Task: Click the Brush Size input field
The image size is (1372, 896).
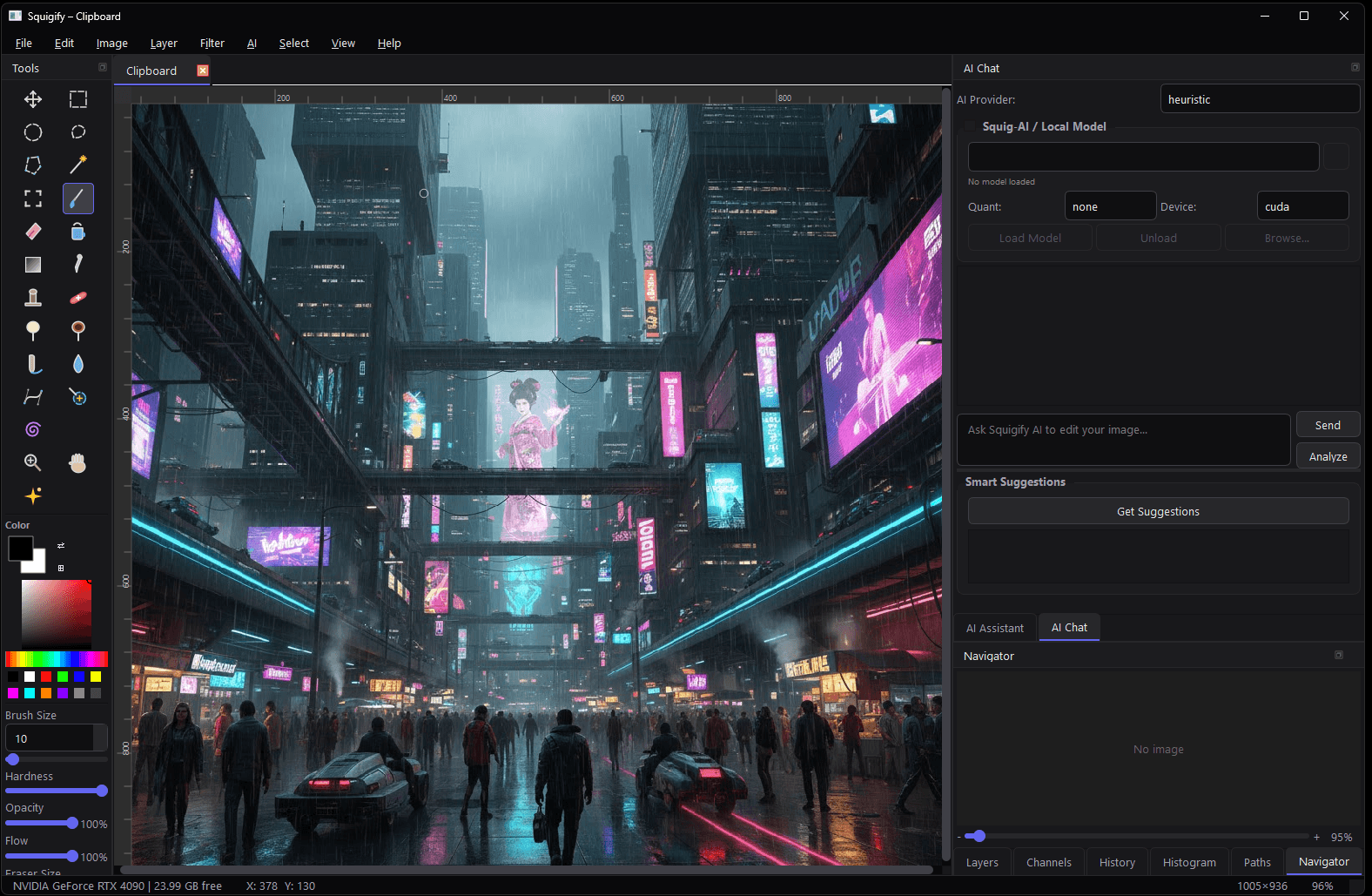Action: pyautogui.click(x=56, y=738)
